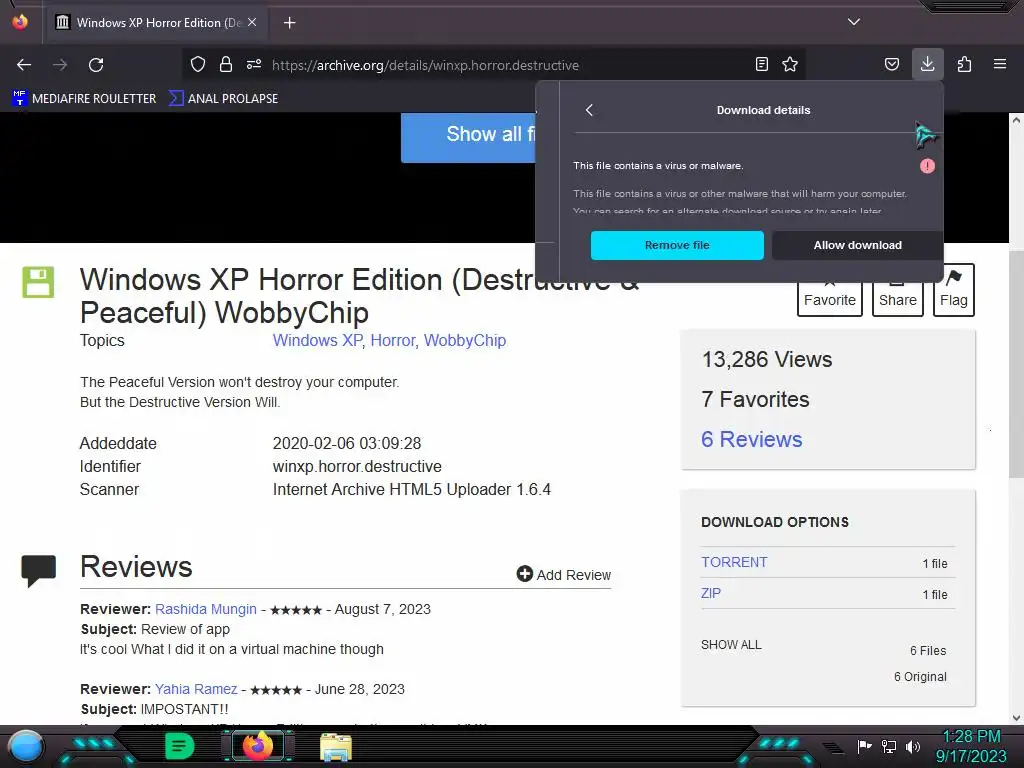The width and height of the screenshot is (1024, 768).
Task: Flag this item
Action: pos(953,290)
